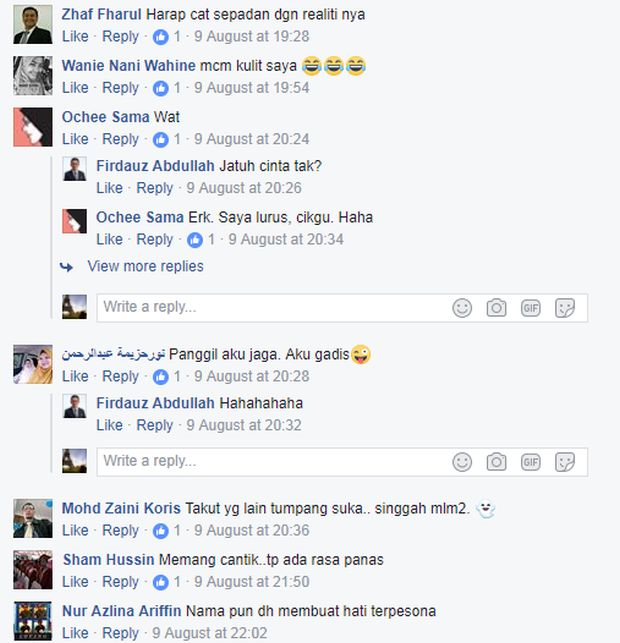Open emoji picker in second reply box
This screenshot has width=620, height=643.
pyautogui.click(x=462, y=462)
